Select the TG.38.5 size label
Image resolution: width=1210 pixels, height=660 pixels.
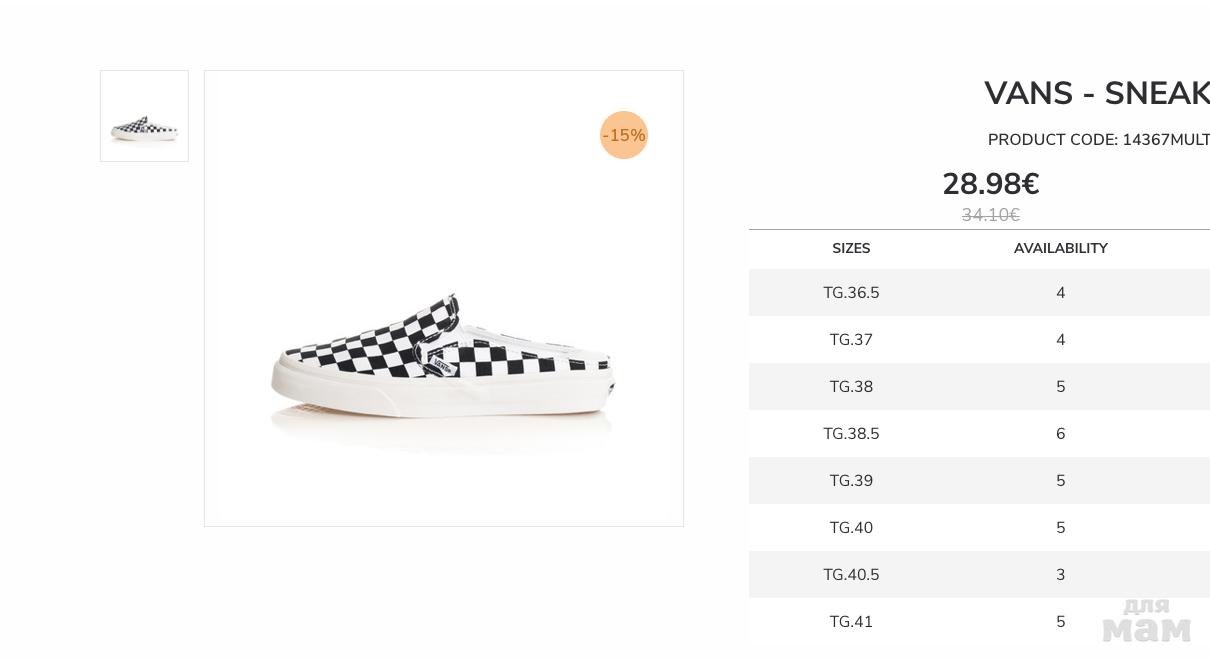point(851,434)
